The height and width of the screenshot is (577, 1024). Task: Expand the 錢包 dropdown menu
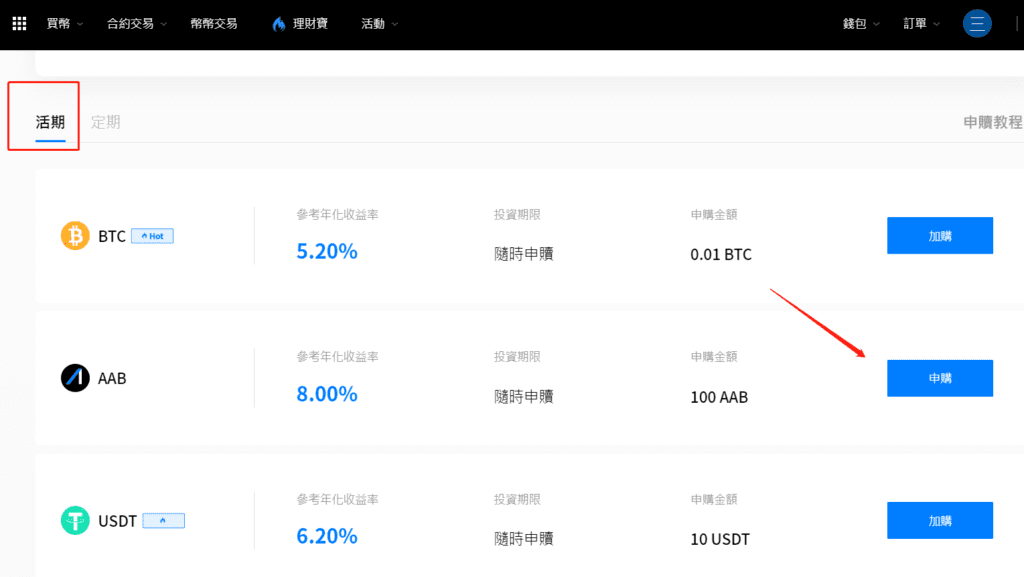[x=861, y=23]
